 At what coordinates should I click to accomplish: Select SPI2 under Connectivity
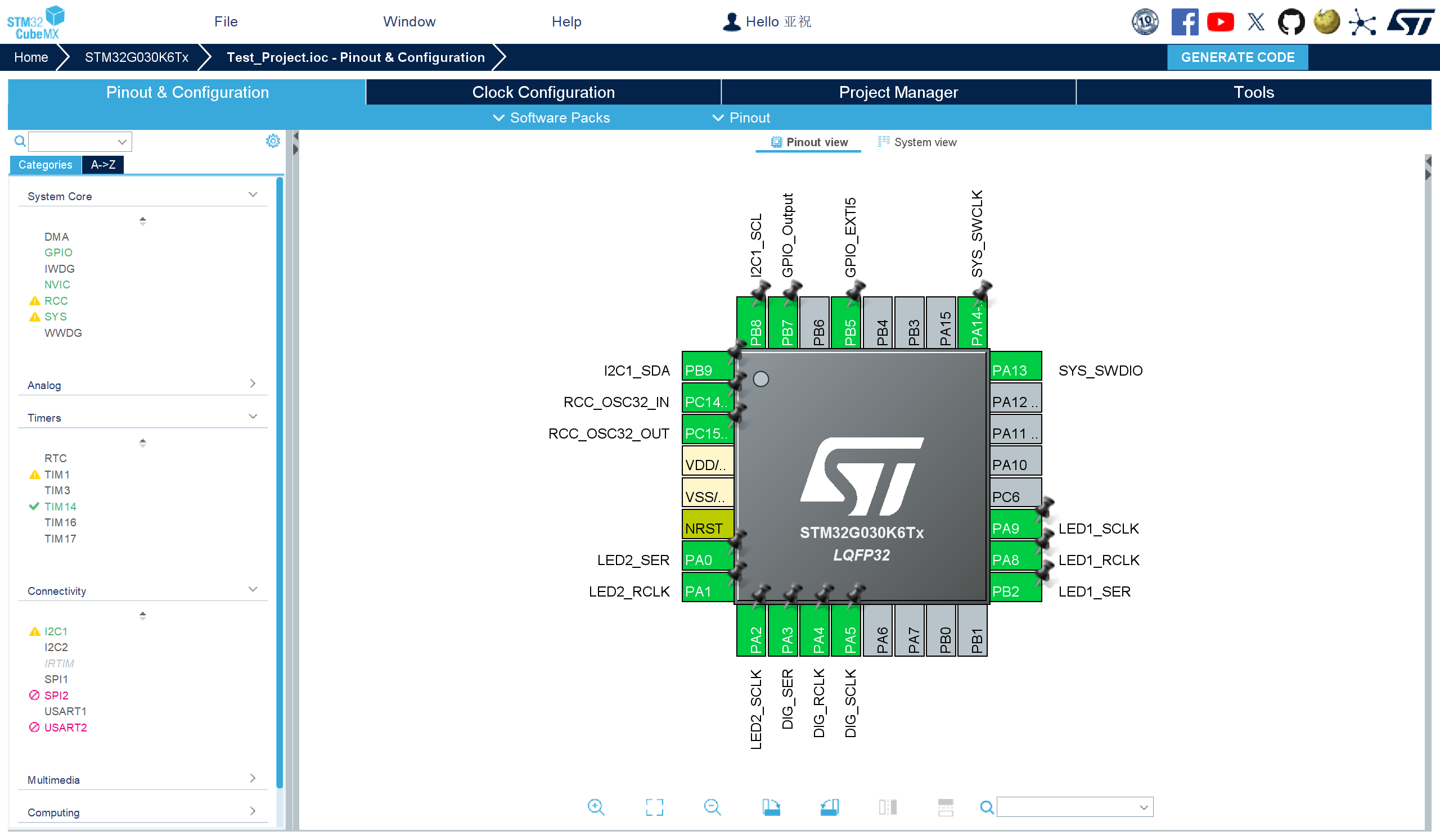click(x=56, y=695)
